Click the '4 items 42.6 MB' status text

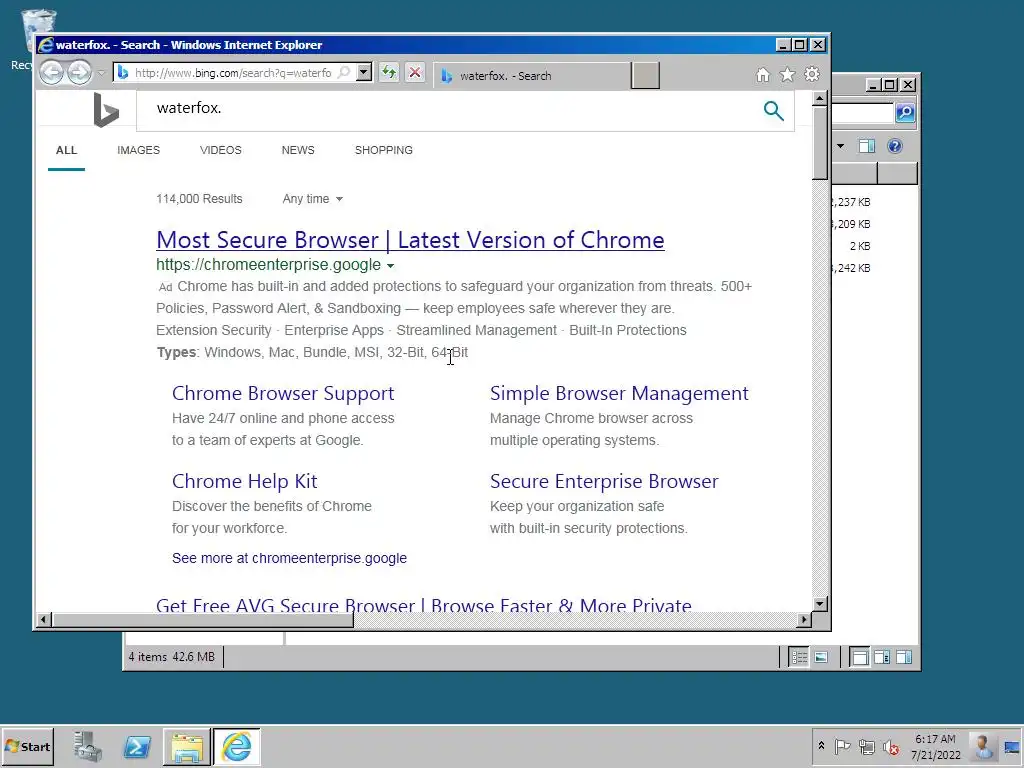(x=172, y=657)
